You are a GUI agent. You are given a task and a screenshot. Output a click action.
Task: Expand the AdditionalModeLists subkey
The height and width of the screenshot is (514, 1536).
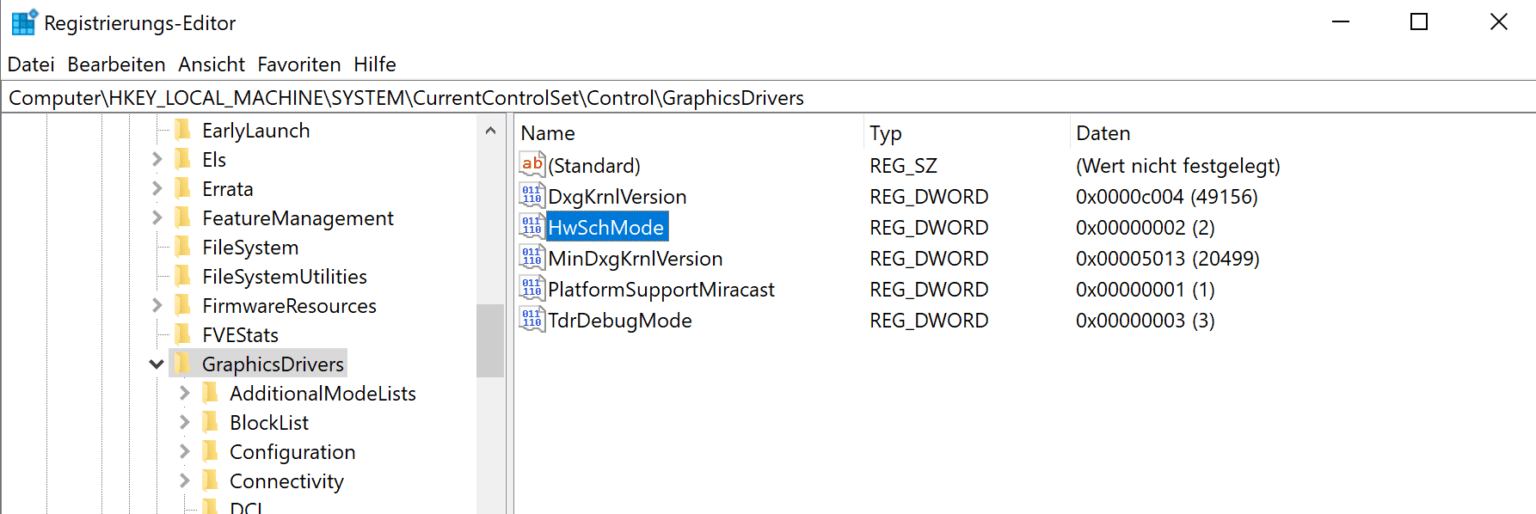184,393
